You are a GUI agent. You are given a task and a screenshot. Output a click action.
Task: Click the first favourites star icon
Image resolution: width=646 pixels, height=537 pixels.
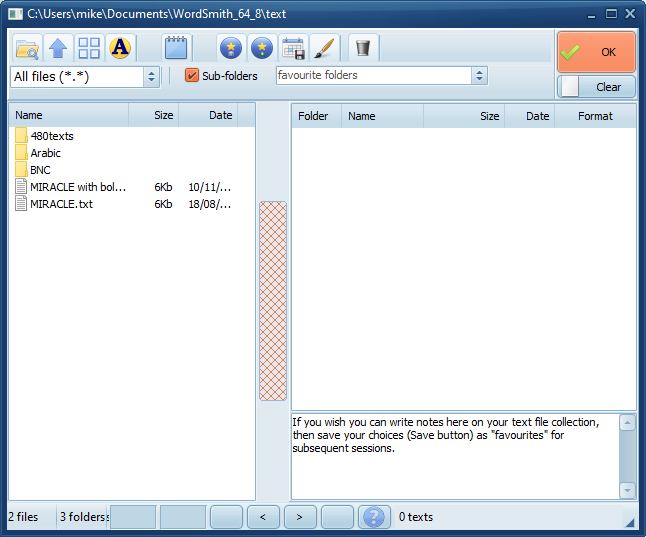pos(231,48)
